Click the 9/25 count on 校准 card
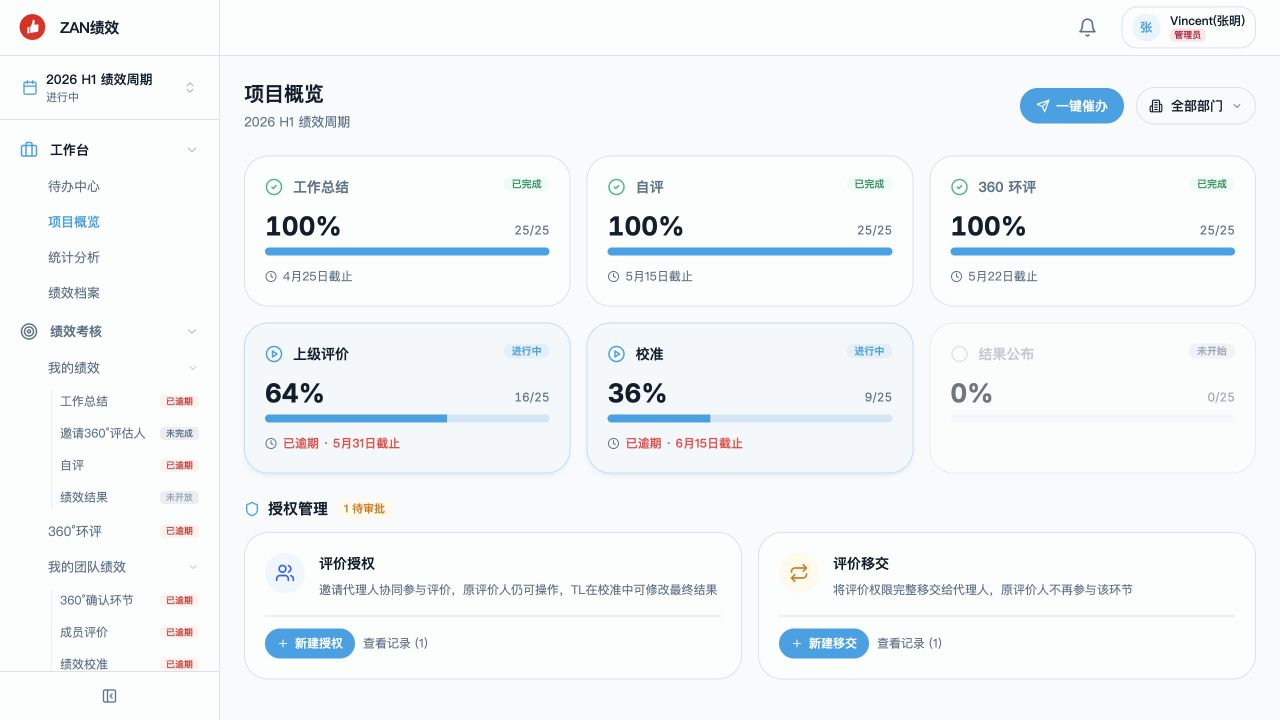The width and height of the screenshot is (1280, 720). 878,397
